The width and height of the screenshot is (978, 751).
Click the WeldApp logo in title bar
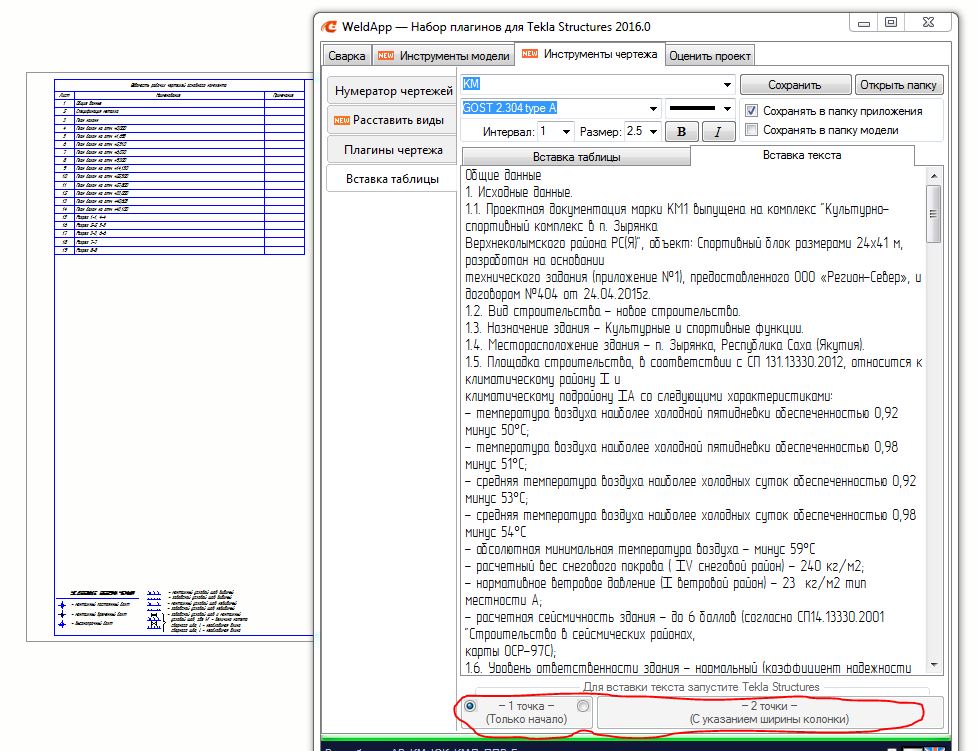tap(328, 26)
